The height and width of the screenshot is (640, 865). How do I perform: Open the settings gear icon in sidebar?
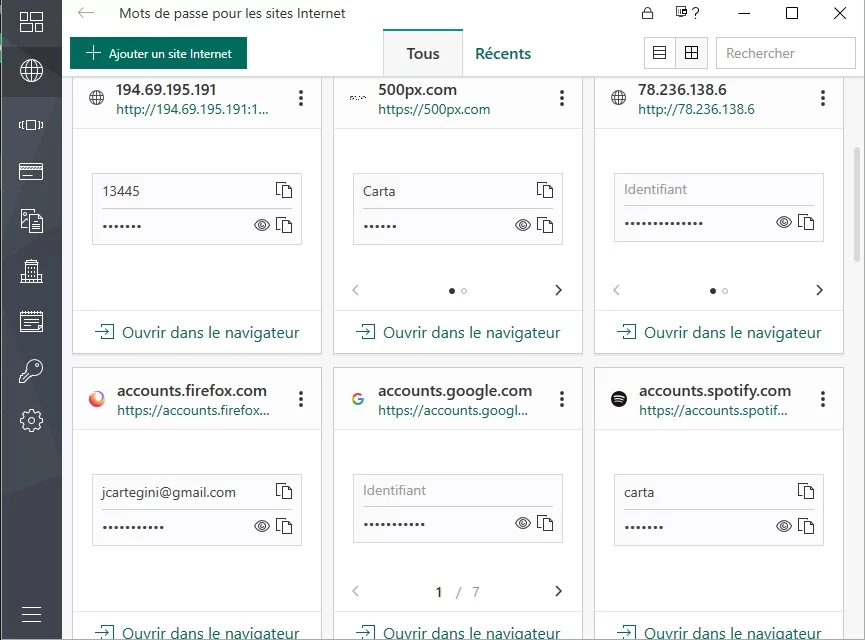point(31,420)
